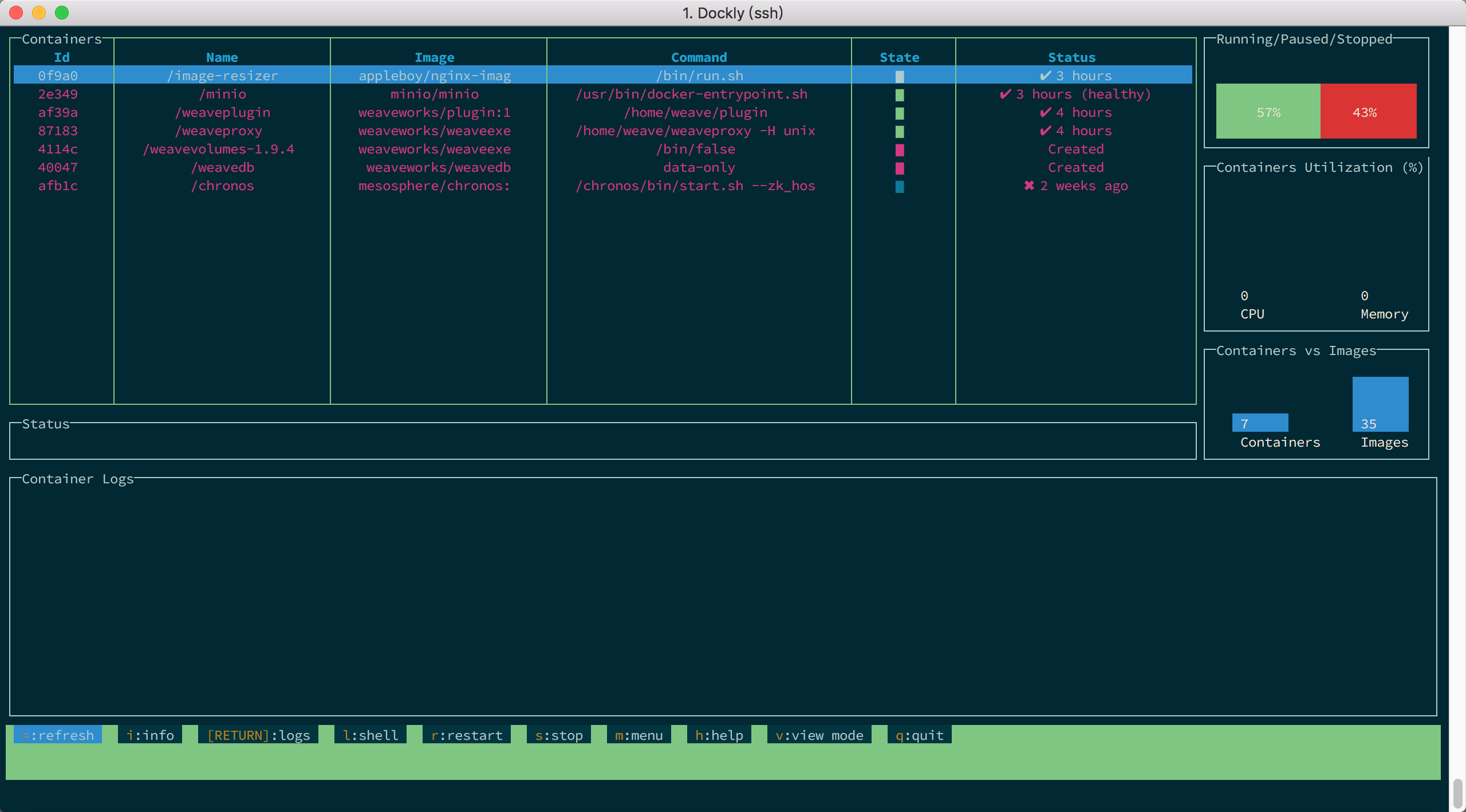Open logs via [RETURN]:logs button
The width and height of the screenshot is (1466, 812).
point(258,735)
